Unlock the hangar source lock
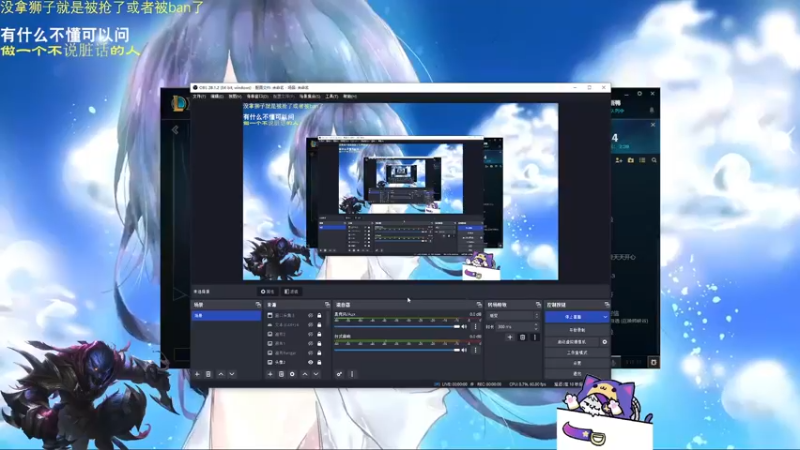 [319, 353]
